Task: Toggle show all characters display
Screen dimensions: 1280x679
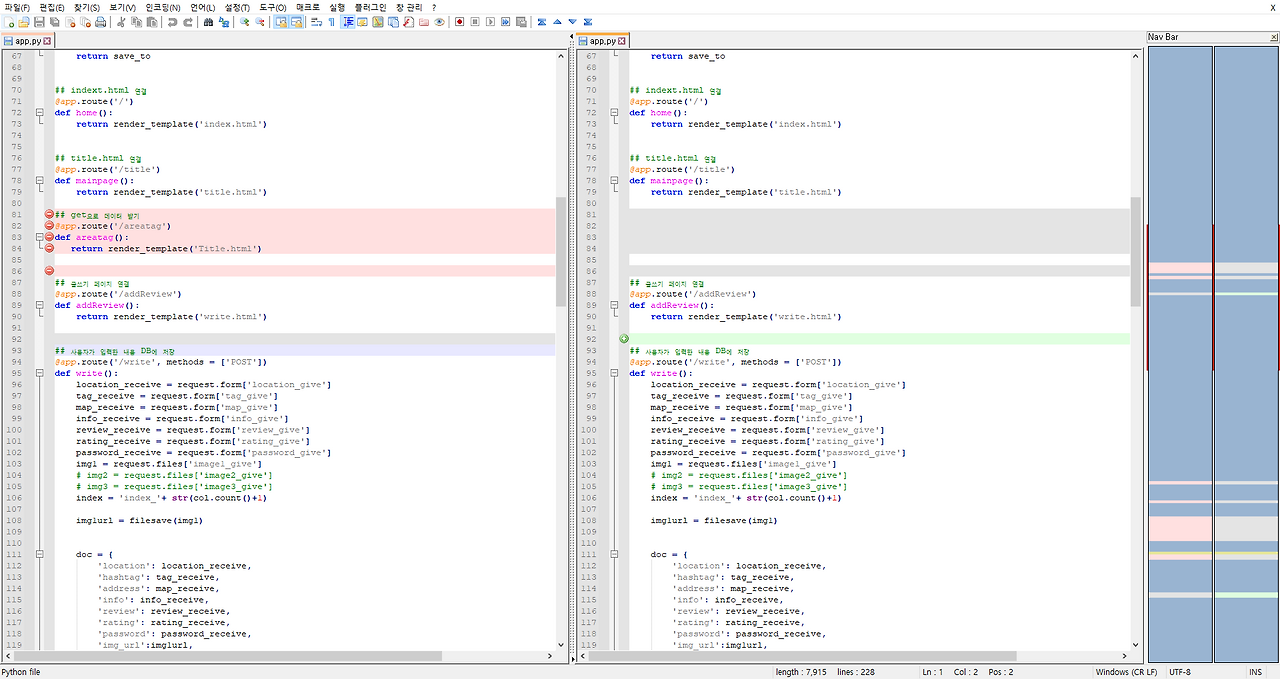Action: [x=330, y=22]
